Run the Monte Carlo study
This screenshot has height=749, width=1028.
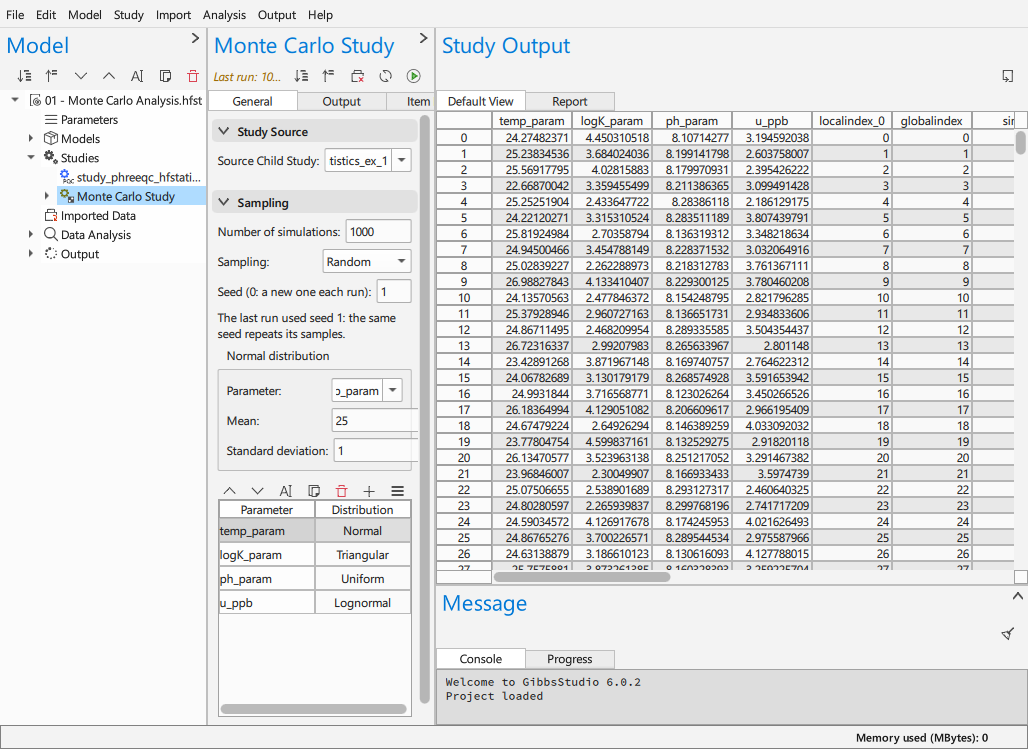click(414, 76)
